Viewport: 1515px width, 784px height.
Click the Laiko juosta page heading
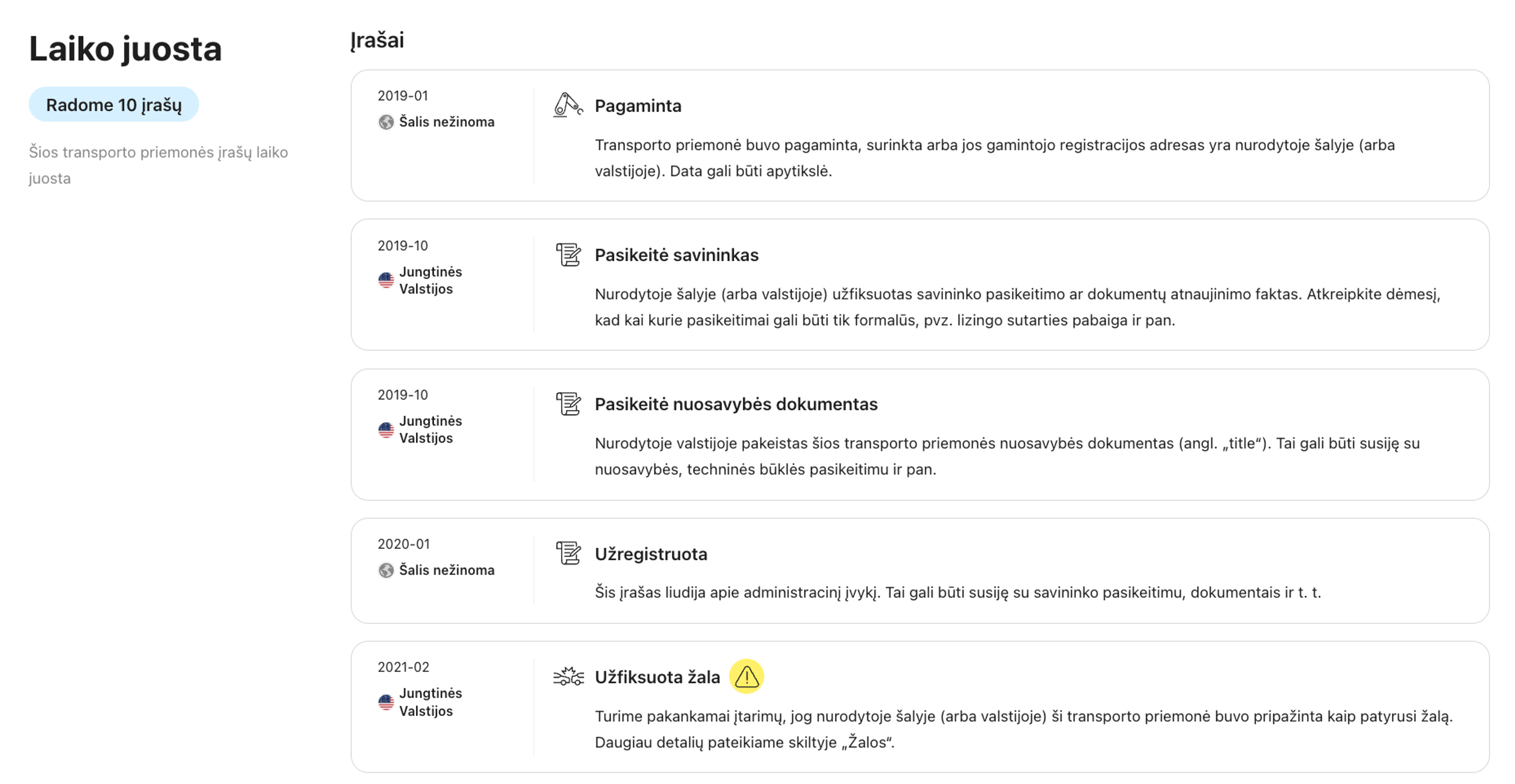[125, 49]
